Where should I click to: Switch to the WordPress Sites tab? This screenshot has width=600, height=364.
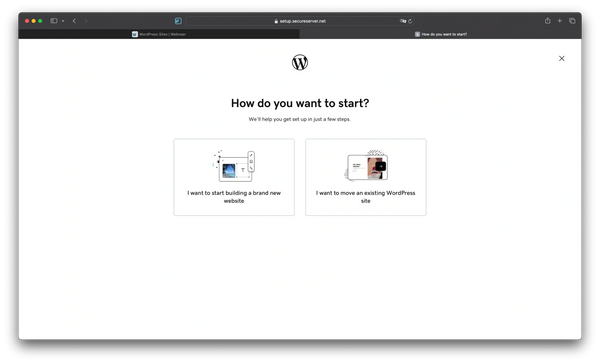click(x=159, y=34)
